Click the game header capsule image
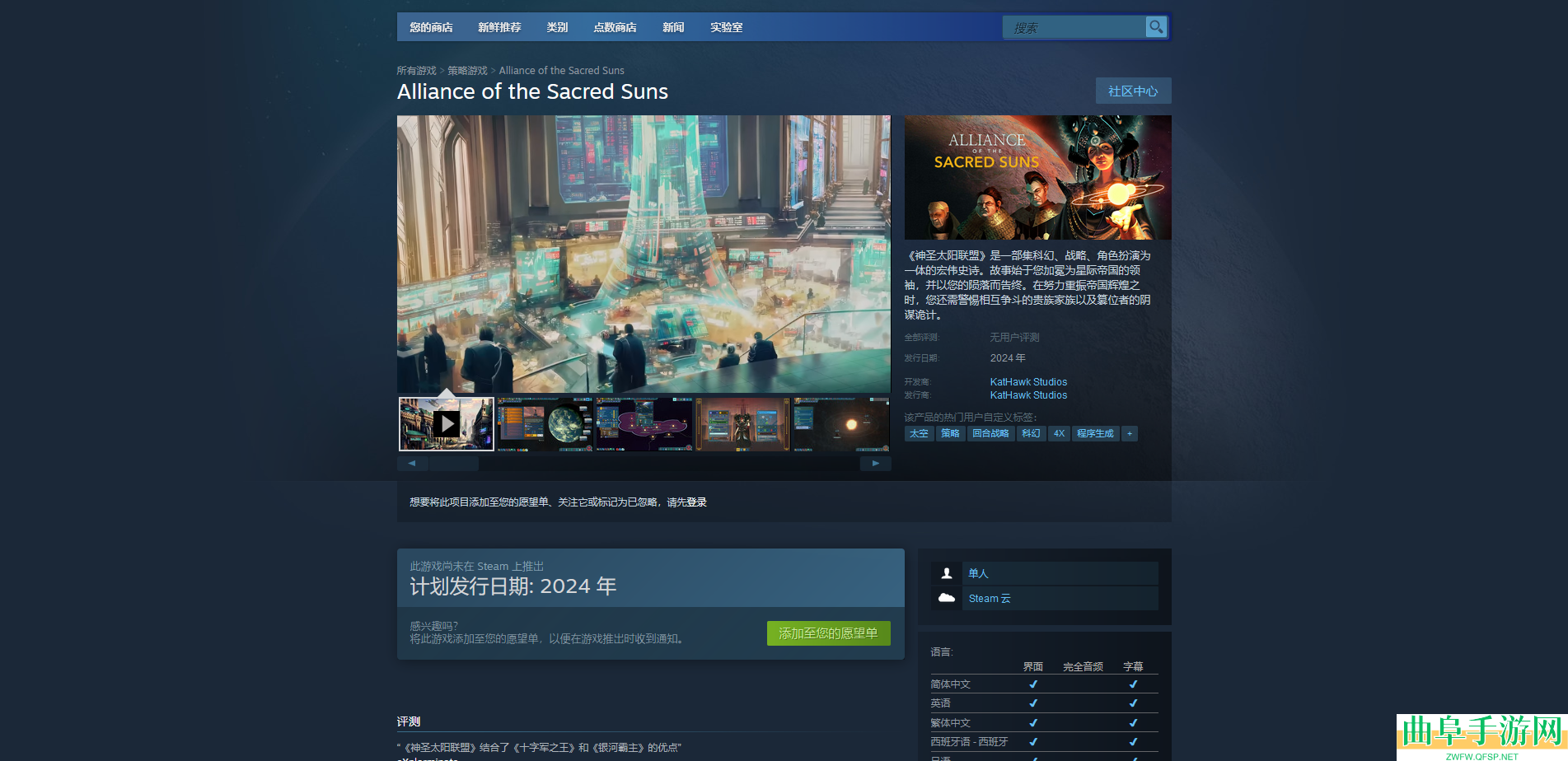 coord(1037,177)
